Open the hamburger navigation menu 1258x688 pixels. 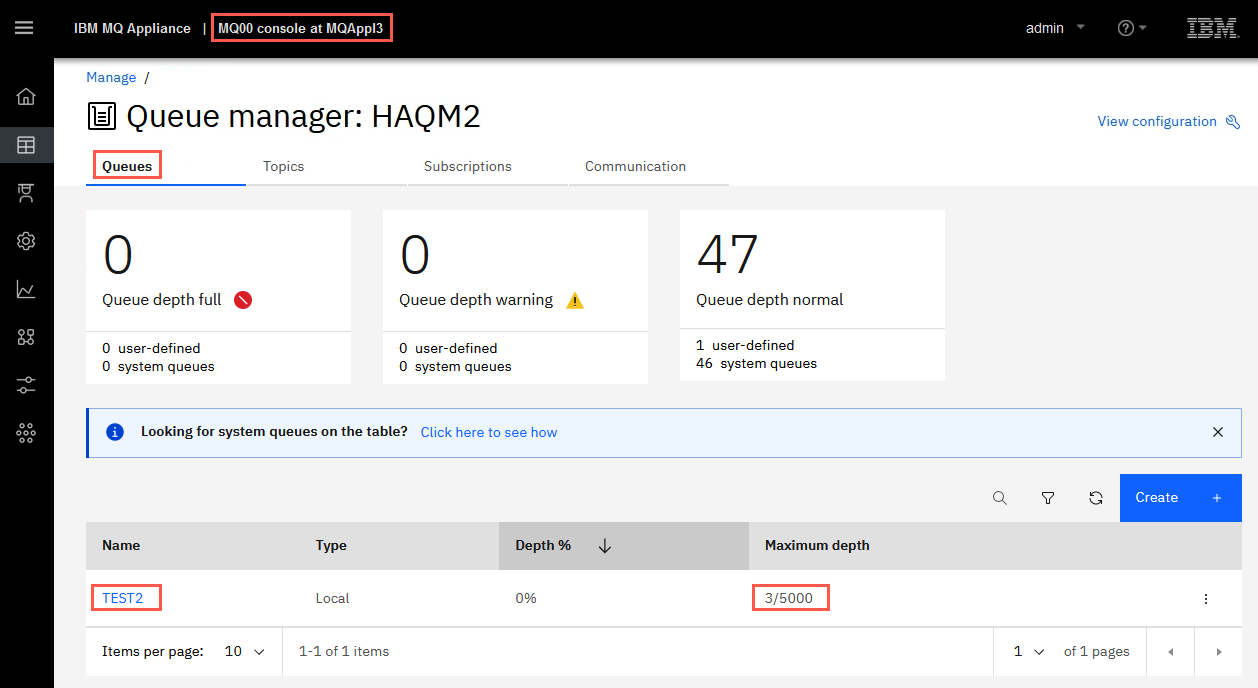pos(24,28)
